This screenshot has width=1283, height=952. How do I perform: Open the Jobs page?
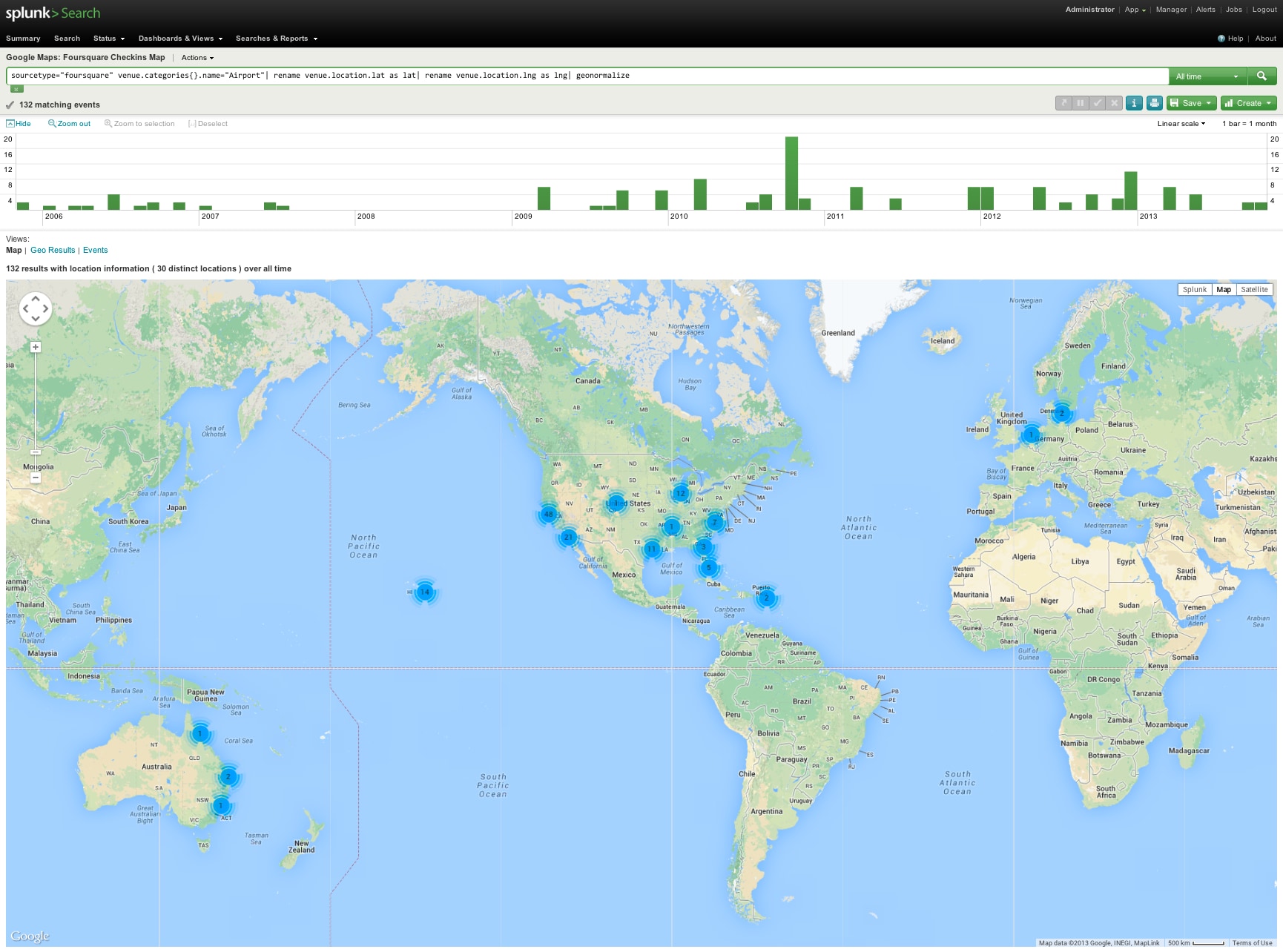[1234, 10]
